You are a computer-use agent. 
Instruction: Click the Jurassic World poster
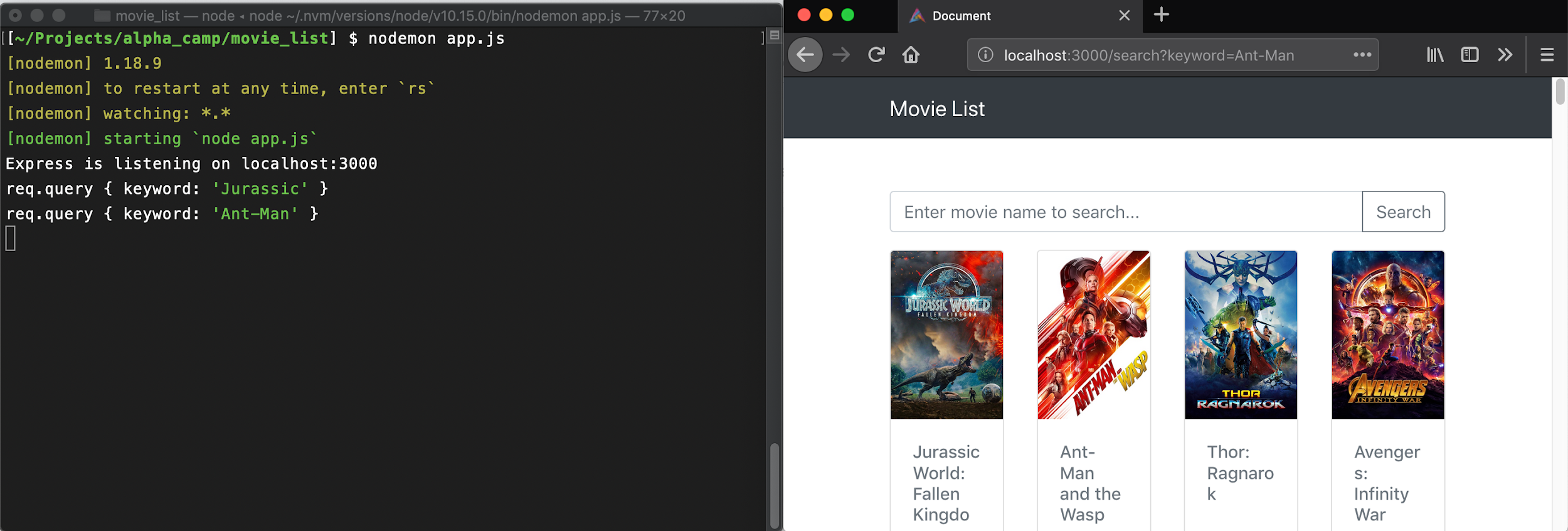click(x=946, y=335)
